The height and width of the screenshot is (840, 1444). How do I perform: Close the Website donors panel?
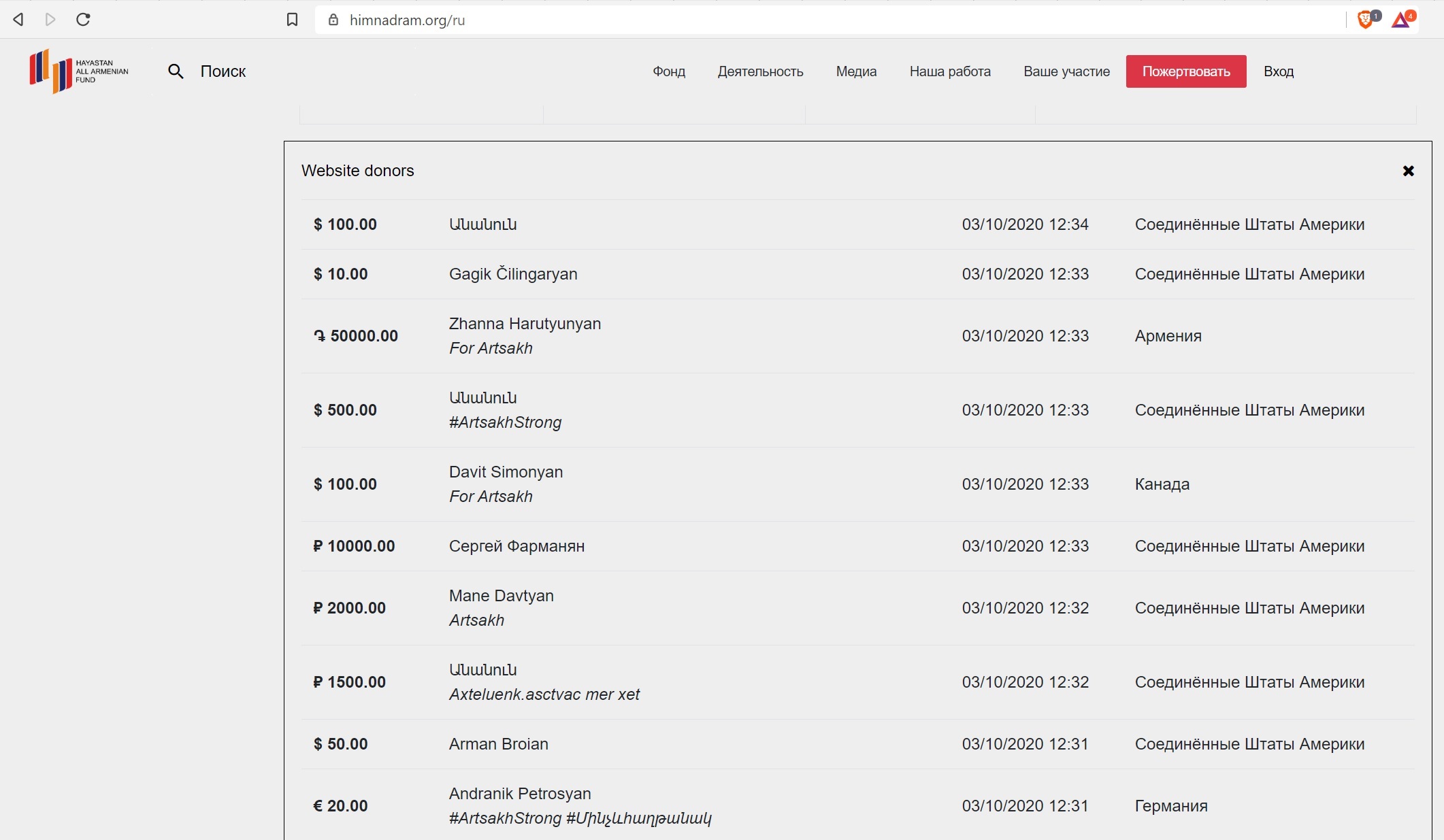[1408, 171]
